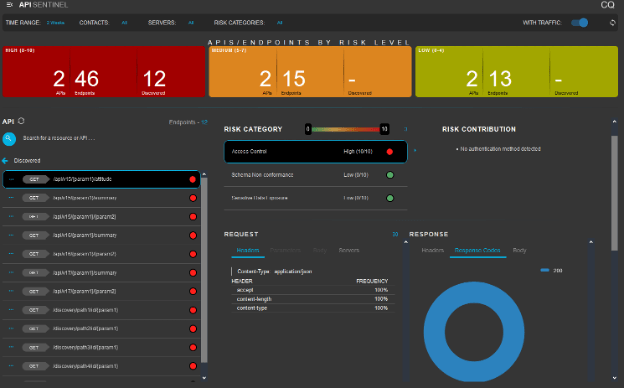Click the back arrow beside Discovered
624x388 pixels.
5,161
